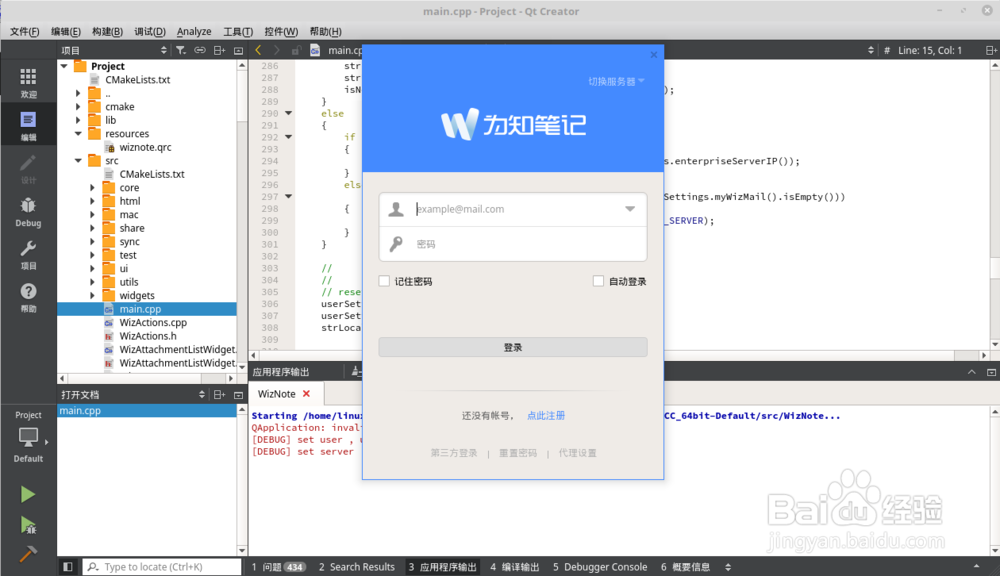Open Issues pane in status bar

(x=278, y=566)
